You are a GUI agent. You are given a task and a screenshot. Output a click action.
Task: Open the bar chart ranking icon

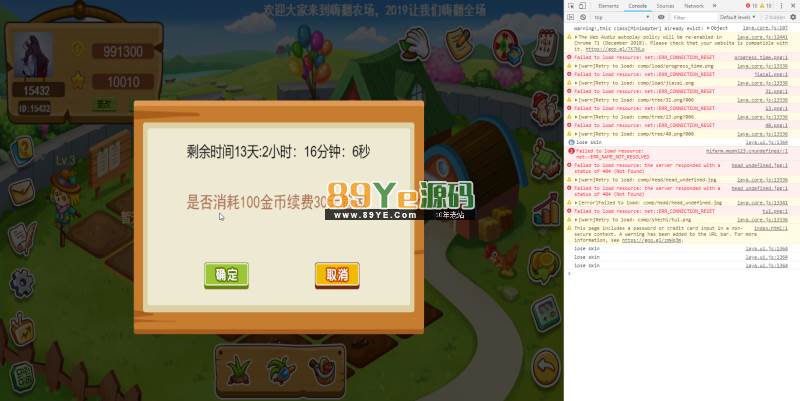(545, 210)
